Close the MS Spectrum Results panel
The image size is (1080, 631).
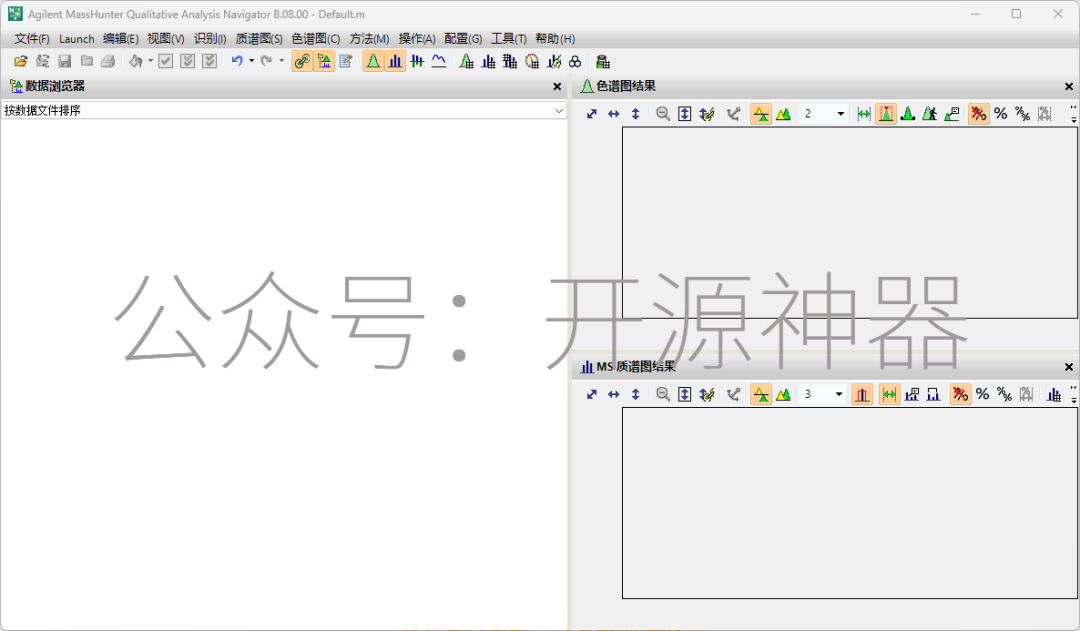[x=1069, y=366]
